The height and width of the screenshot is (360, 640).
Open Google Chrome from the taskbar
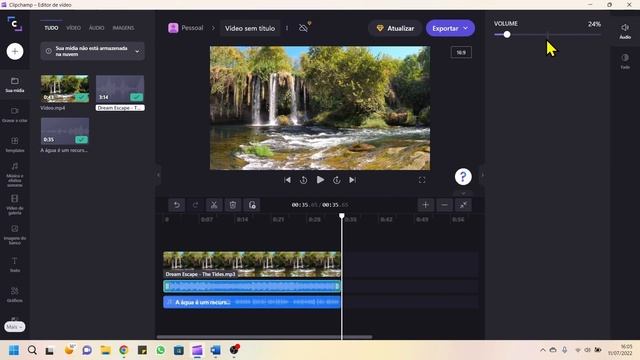124,350
